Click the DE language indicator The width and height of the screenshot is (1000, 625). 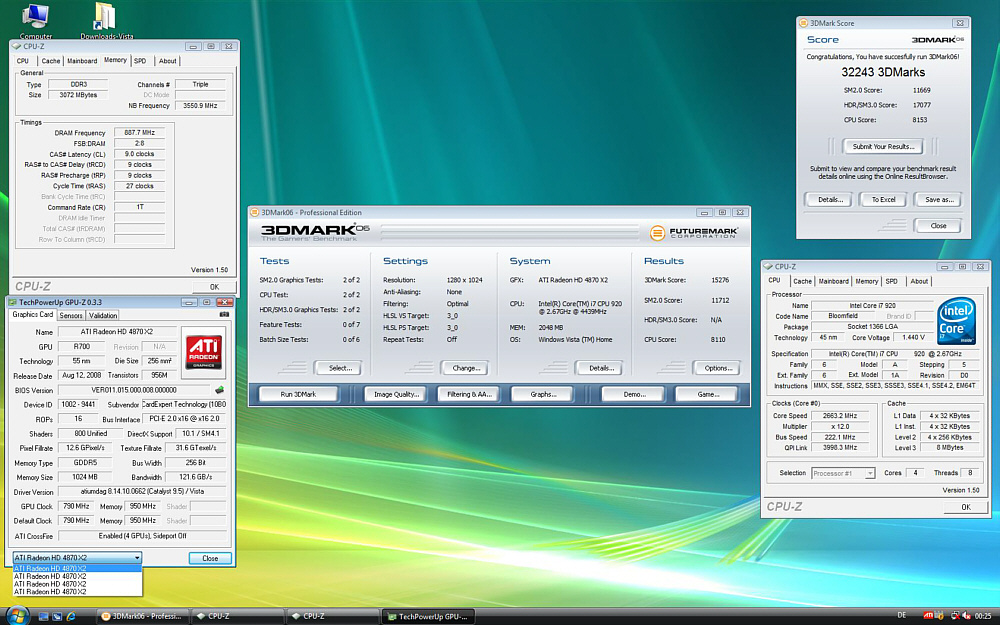(902, 615)
